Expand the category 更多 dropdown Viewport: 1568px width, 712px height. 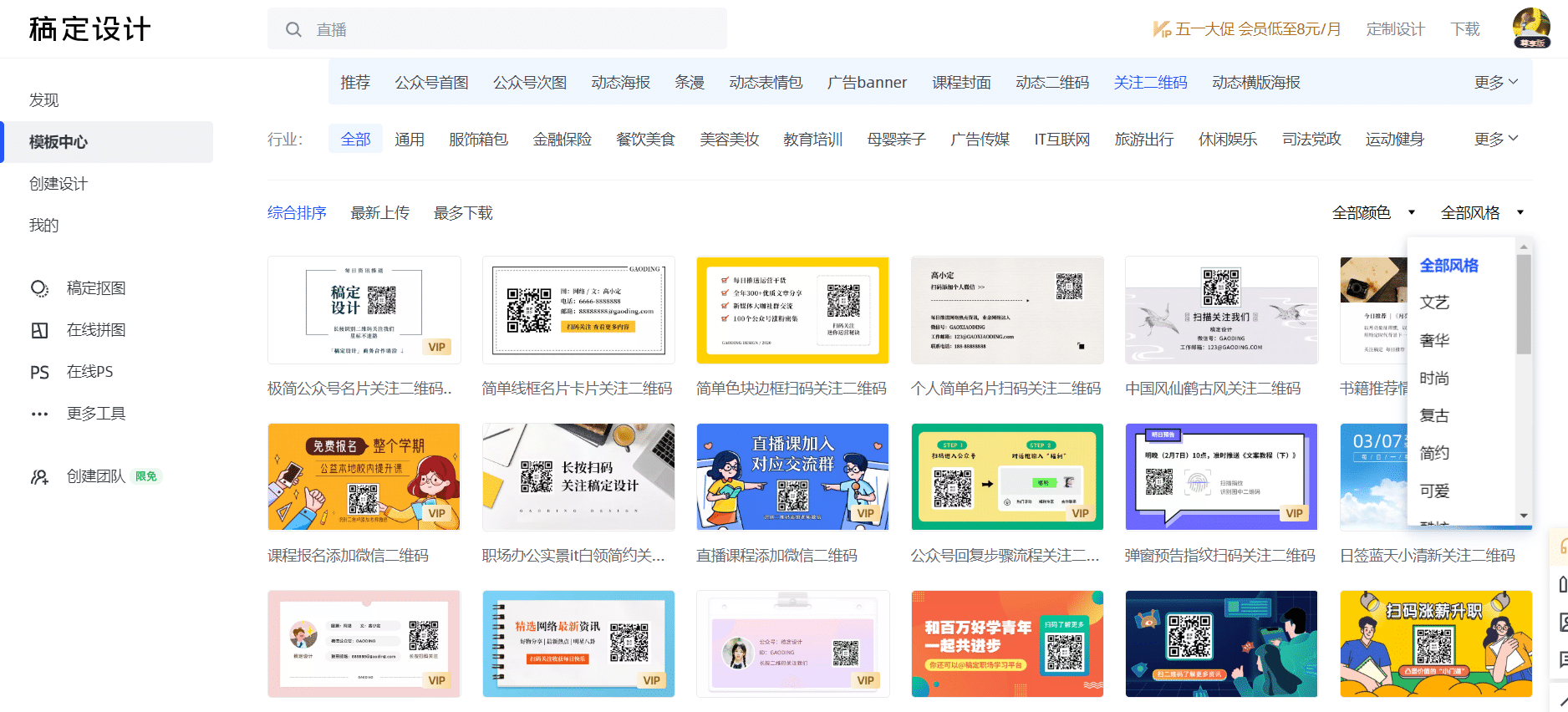click(1496, 82)
